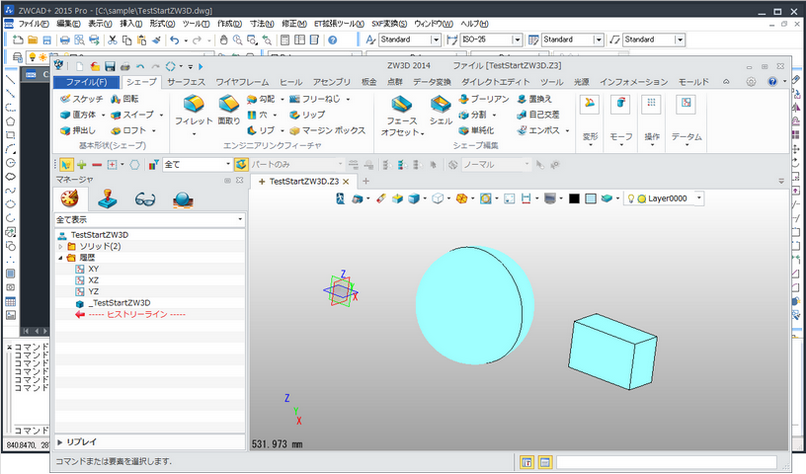Open ZWCAD ISO-25 dimension style dropdown
Image resolution: width=806 pixels, height=474 pixels.
click(x=517, y=40)
